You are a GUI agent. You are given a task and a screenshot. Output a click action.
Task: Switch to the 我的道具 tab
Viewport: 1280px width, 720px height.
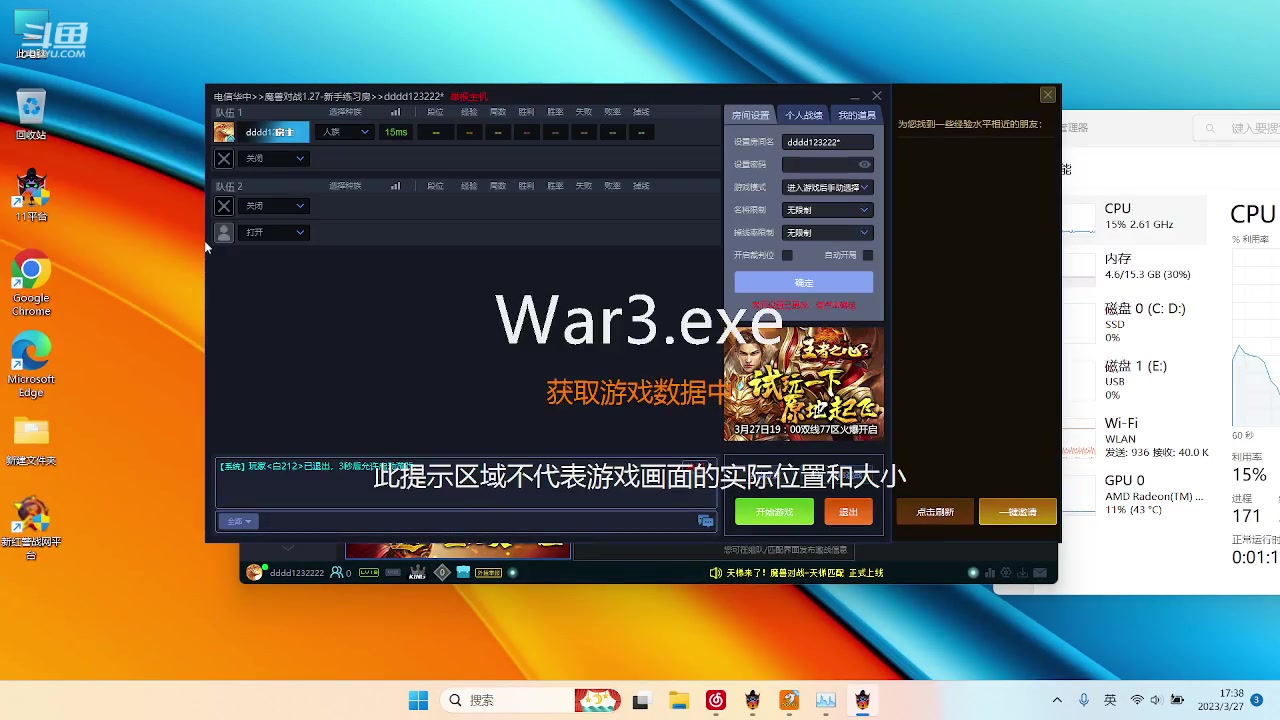[856, 115]
